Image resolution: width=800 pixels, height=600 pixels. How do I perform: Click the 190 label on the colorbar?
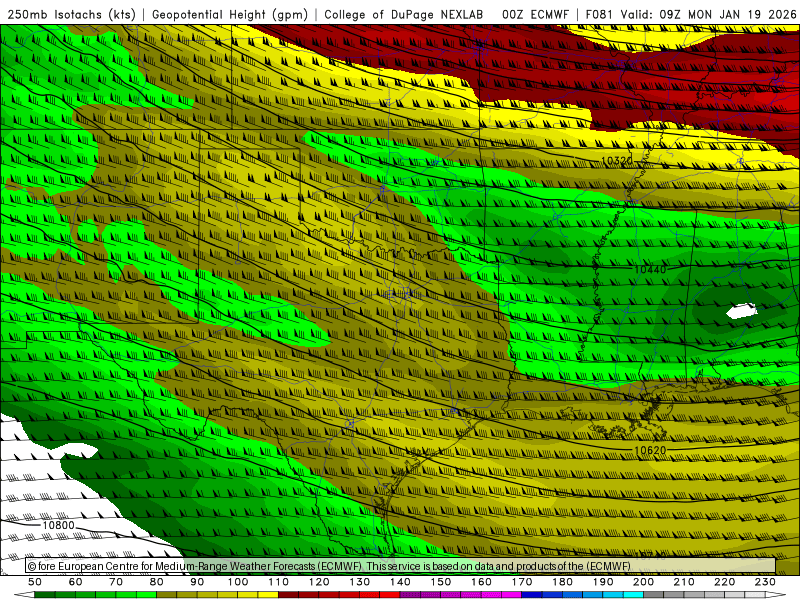click(603, 582)
